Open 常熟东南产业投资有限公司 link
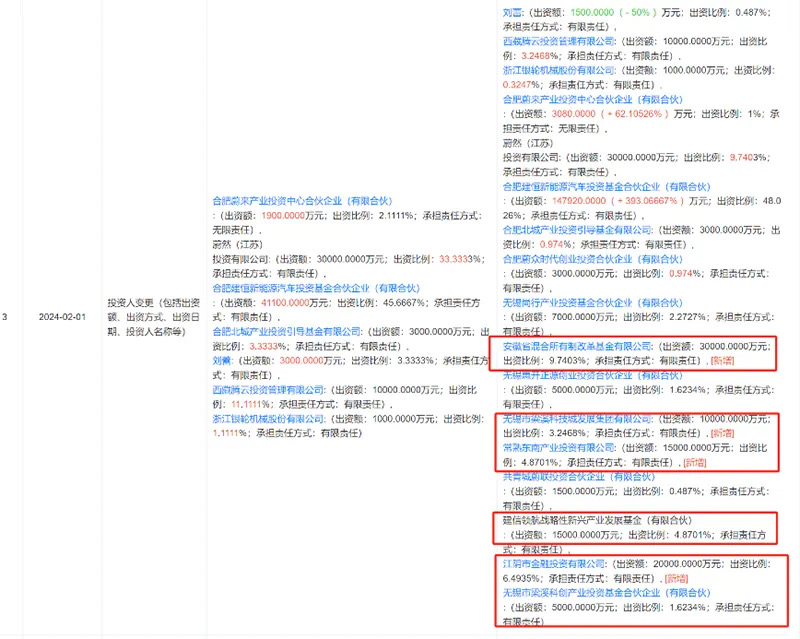Viewport: 800px width, 639px height. [x=559, y=448]
